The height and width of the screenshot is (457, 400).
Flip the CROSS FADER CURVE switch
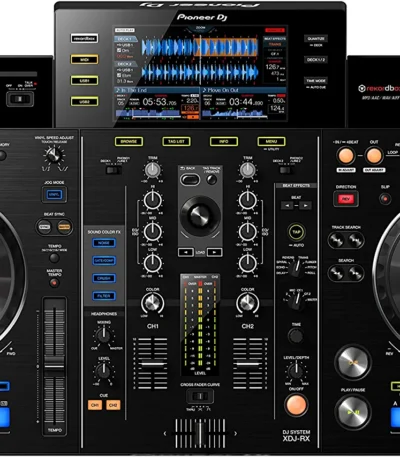[200, 396]
